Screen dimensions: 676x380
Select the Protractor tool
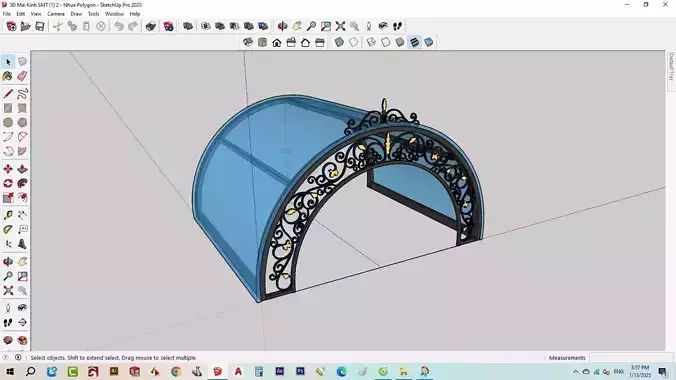(8, 229)
